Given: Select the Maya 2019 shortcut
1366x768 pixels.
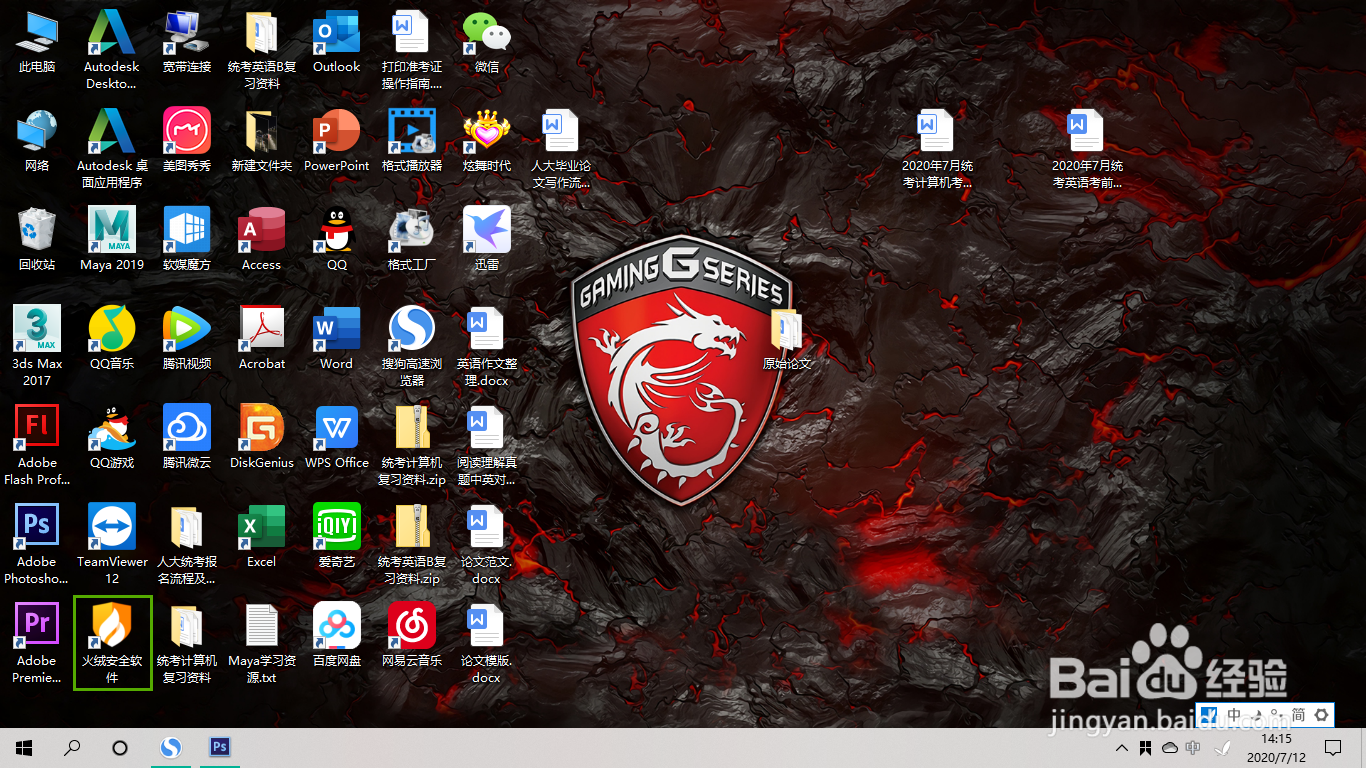Looking at the screenshot, I should [112, 240].
